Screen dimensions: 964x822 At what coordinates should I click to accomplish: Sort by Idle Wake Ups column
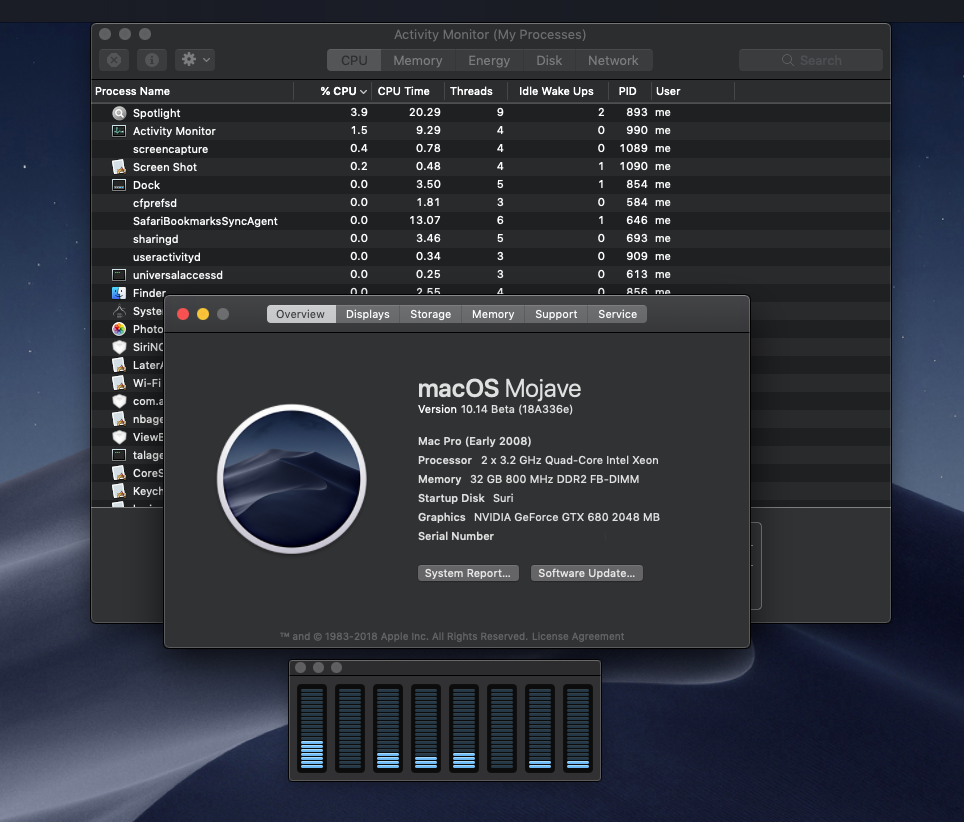558,91
